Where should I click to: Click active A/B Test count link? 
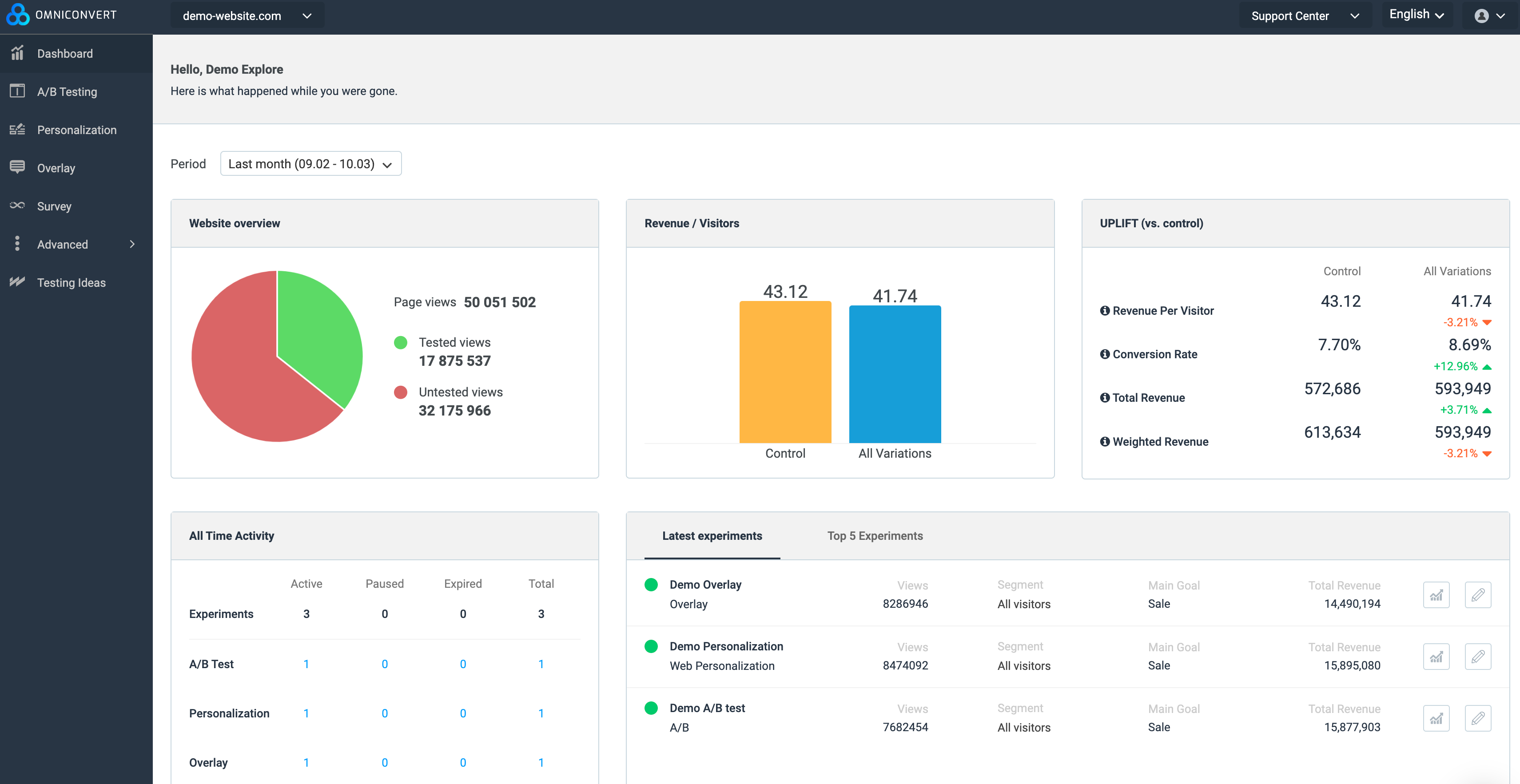click(306, 664)
